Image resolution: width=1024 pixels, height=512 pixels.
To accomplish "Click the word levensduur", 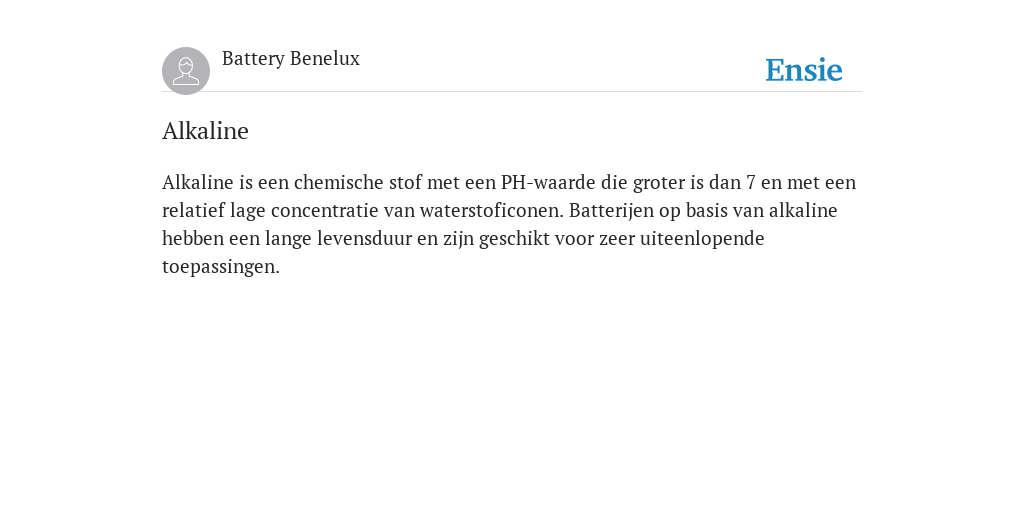I will 364,238.
